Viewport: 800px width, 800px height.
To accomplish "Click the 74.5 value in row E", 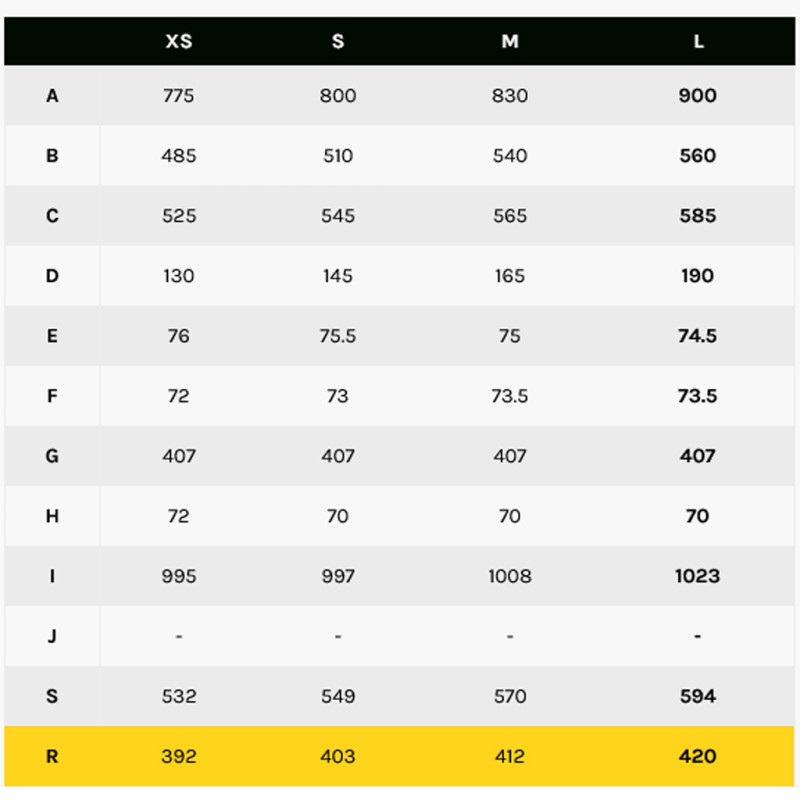I will coord(698,336).
